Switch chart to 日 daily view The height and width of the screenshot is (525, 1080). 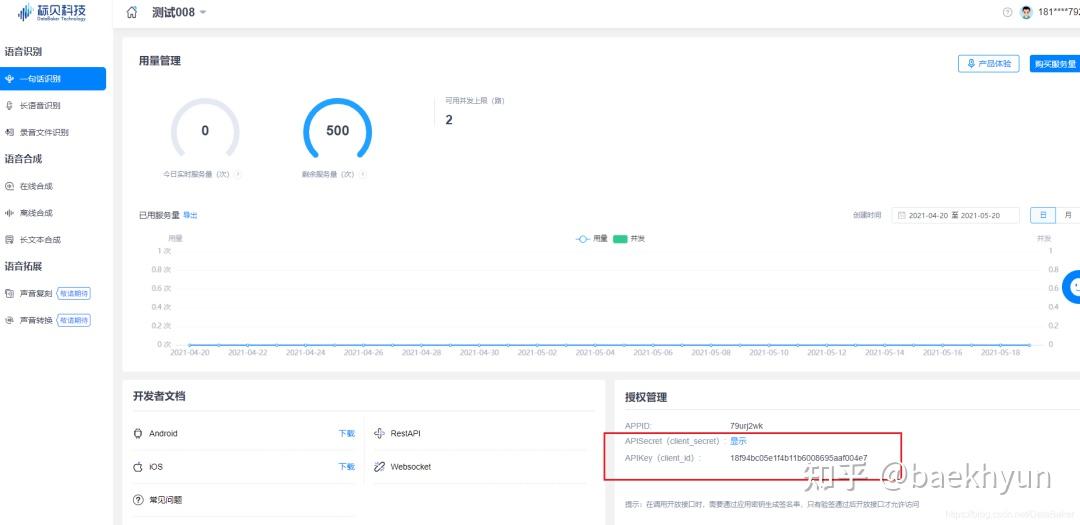[1043, 216]
